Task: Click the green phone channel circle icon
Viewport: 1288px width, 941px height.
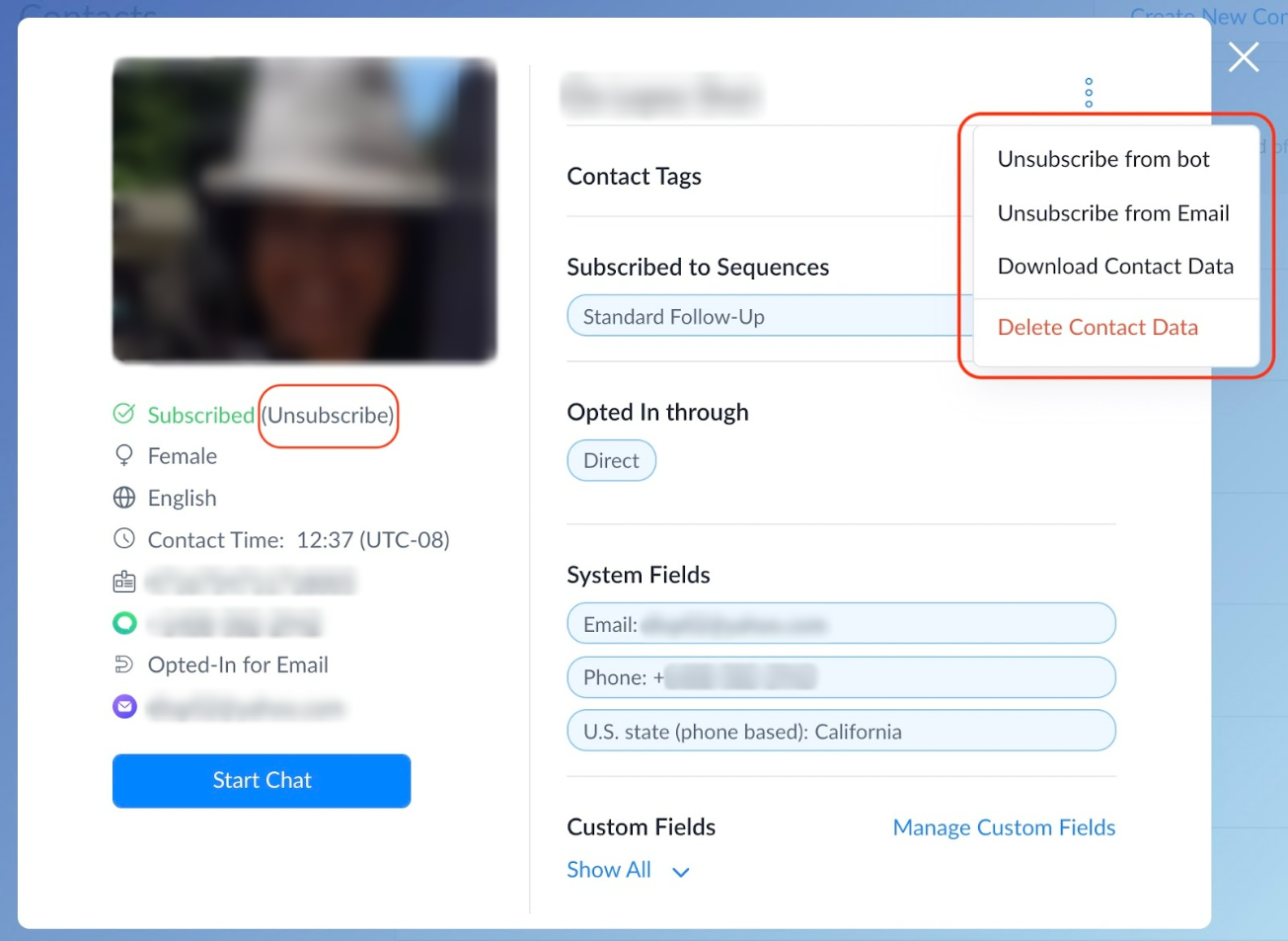Action: click(124, 623)
